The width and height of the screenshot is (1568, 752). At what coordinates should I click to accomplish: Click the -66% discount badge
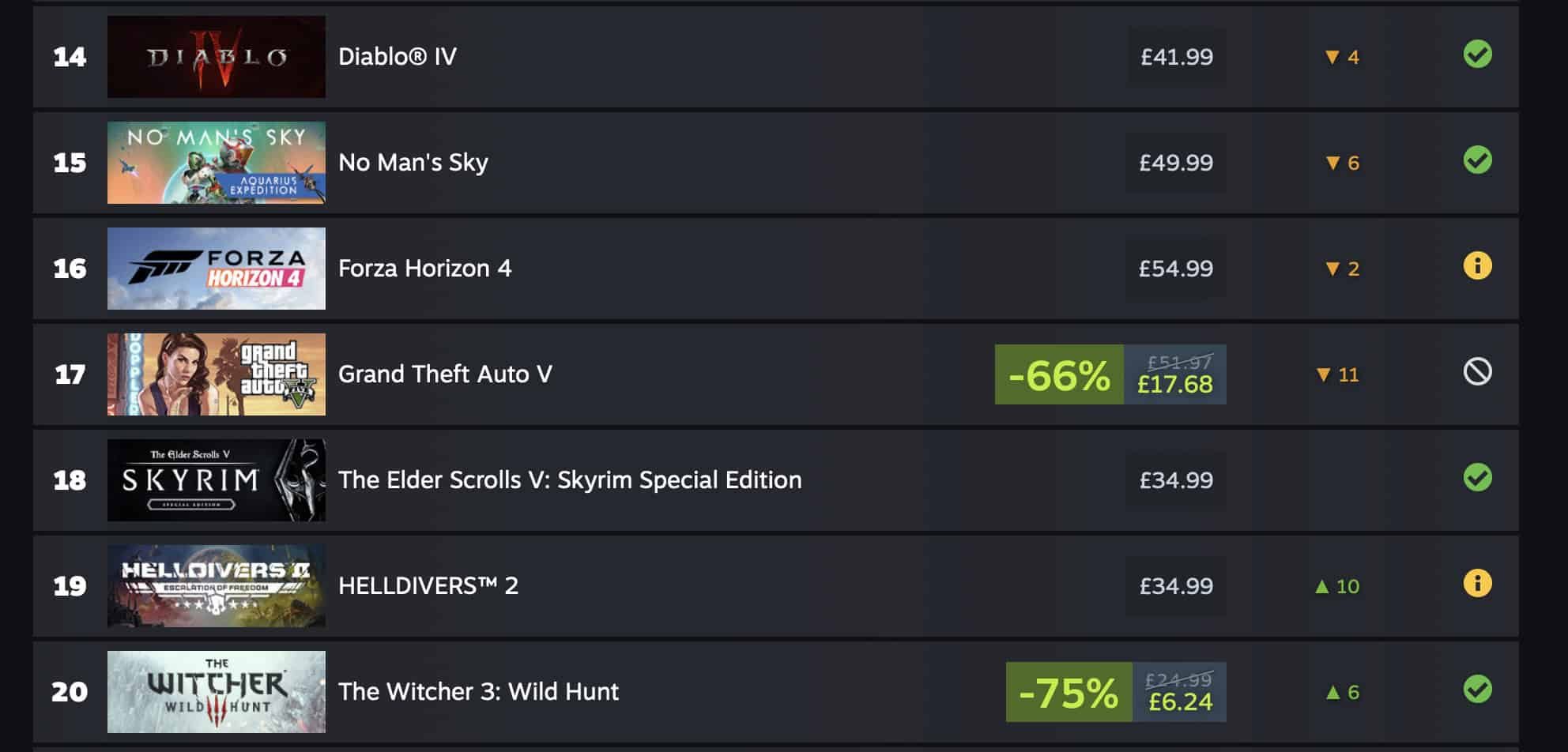[1059, 375]
